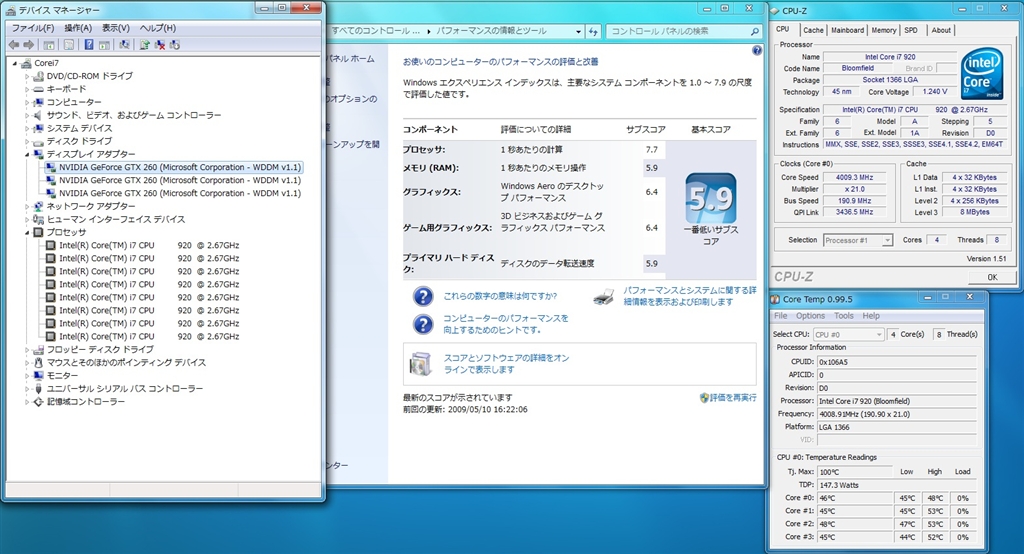Switch to the Mainboard tab in CPU-Z
The image size is (1024, 554).
pyautogui.click(x=847, y=30)
